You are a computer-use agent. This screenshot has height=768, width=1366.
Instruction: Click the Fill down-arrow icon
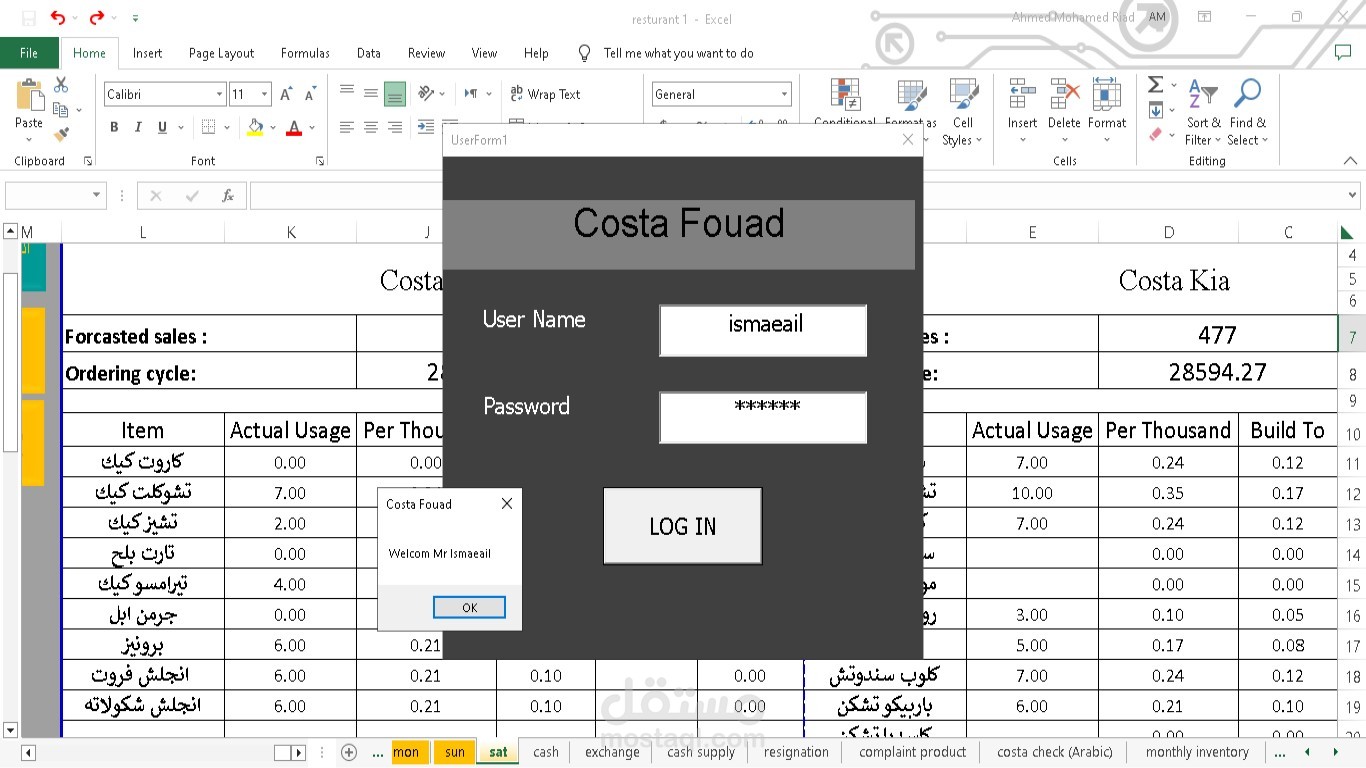pos(1156,110)
